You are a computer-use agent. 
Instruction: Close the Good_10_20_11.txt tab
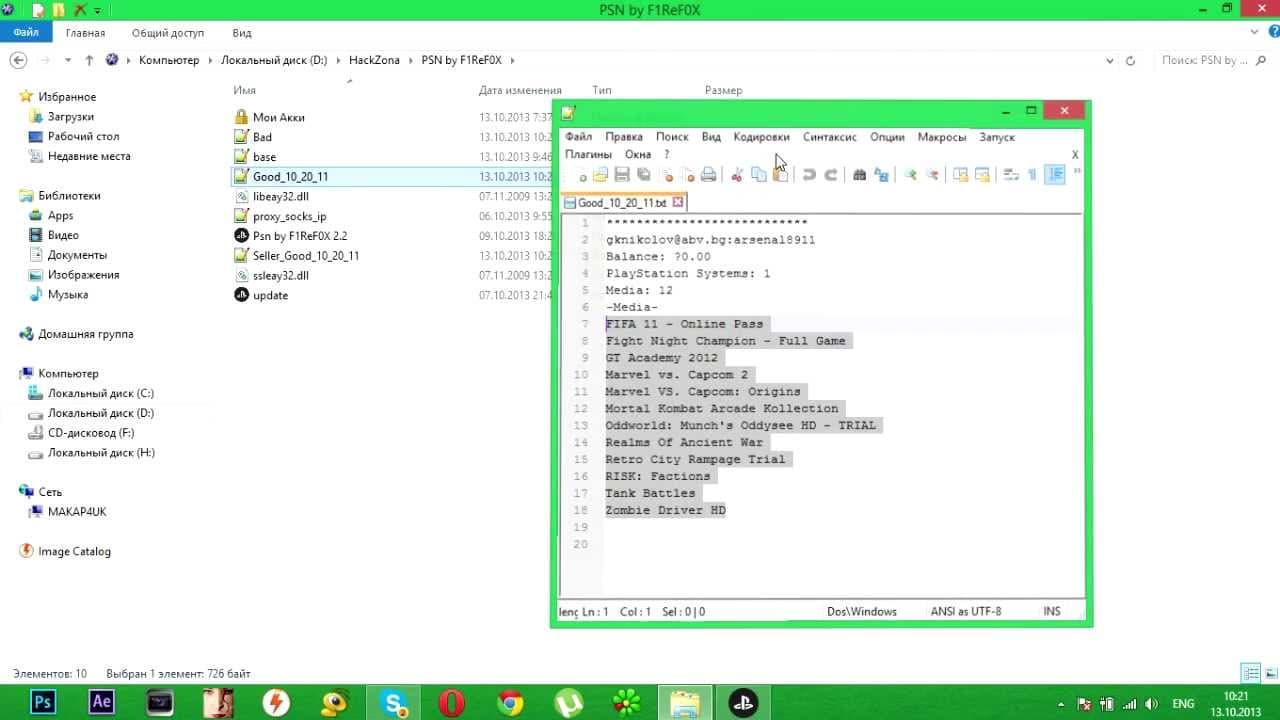677,202
